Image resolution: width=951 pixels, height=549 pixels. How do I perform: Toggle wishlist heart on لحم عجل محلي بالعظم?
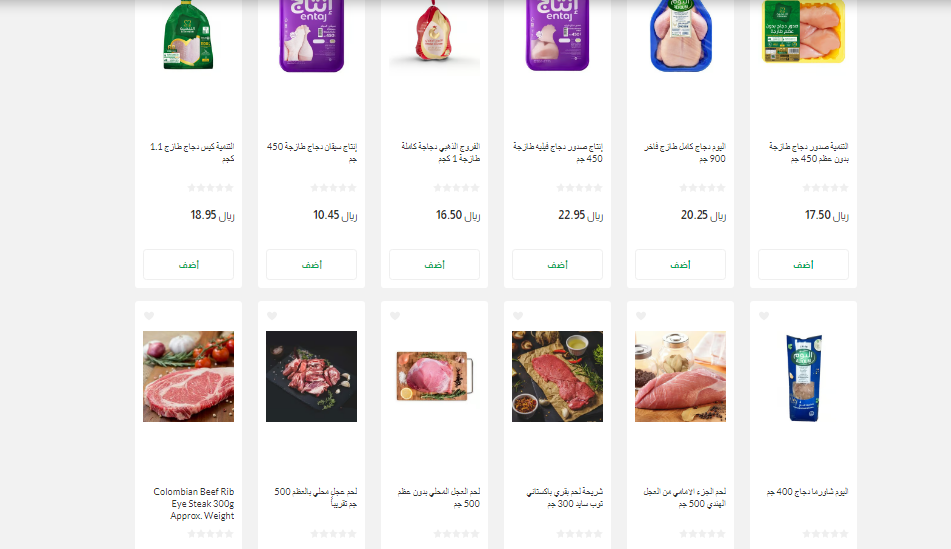click(x=272, y=316)
